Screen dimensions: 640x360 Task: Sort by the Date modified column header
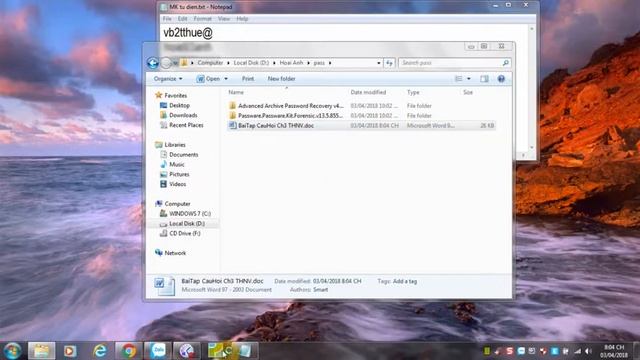pos(368,92)
